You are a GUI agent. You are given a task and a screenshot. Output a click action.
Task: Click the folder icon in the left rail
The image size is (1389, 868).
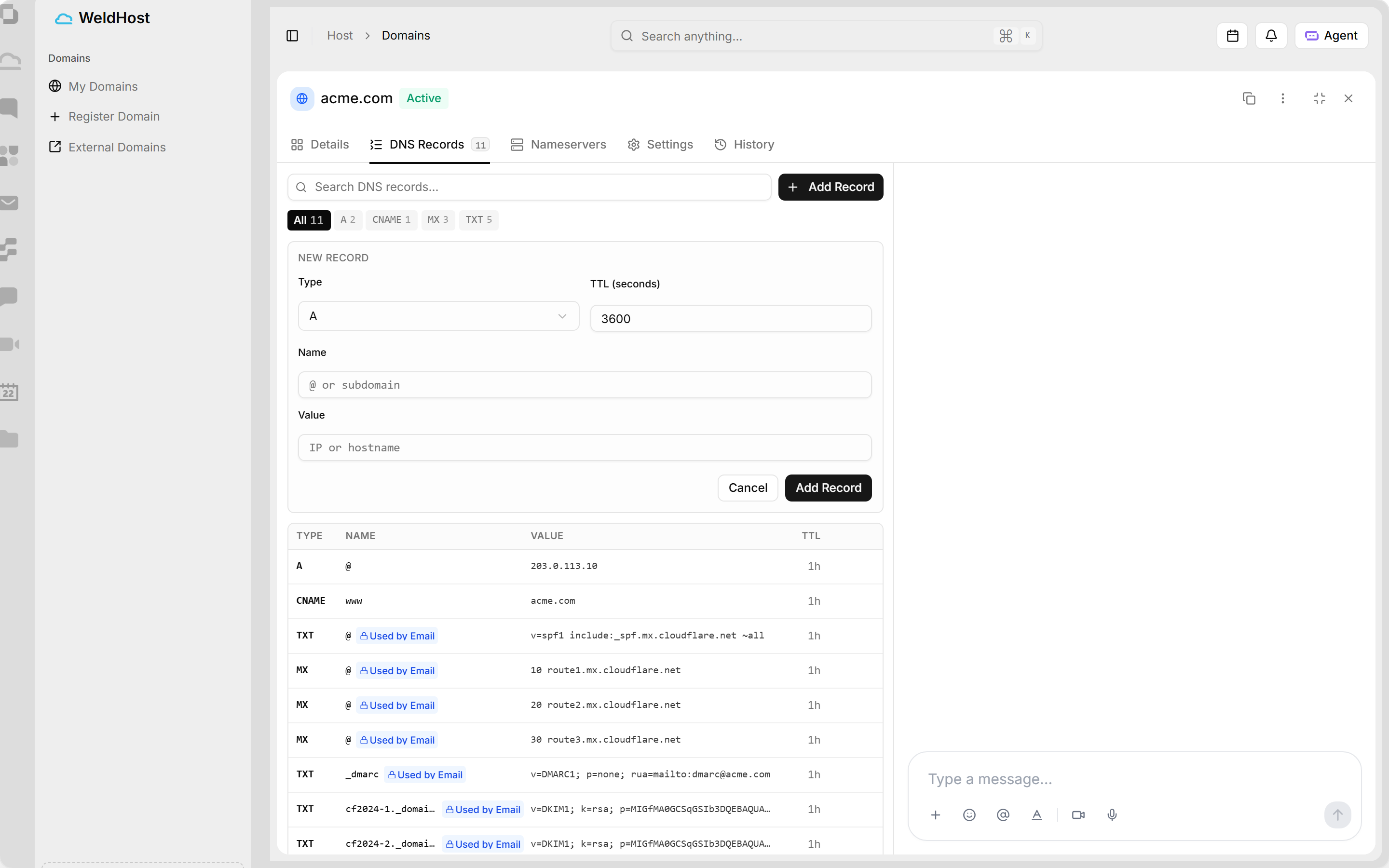(x=9, y=439)
